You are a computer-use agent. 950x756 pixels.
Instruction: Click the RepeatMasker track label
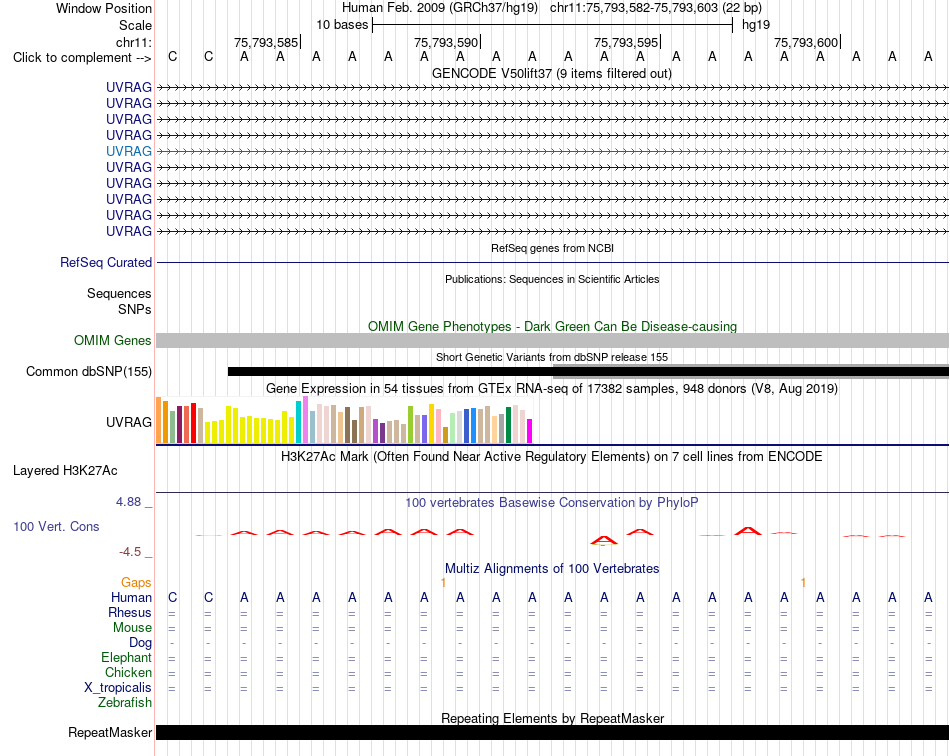[110, 732]
